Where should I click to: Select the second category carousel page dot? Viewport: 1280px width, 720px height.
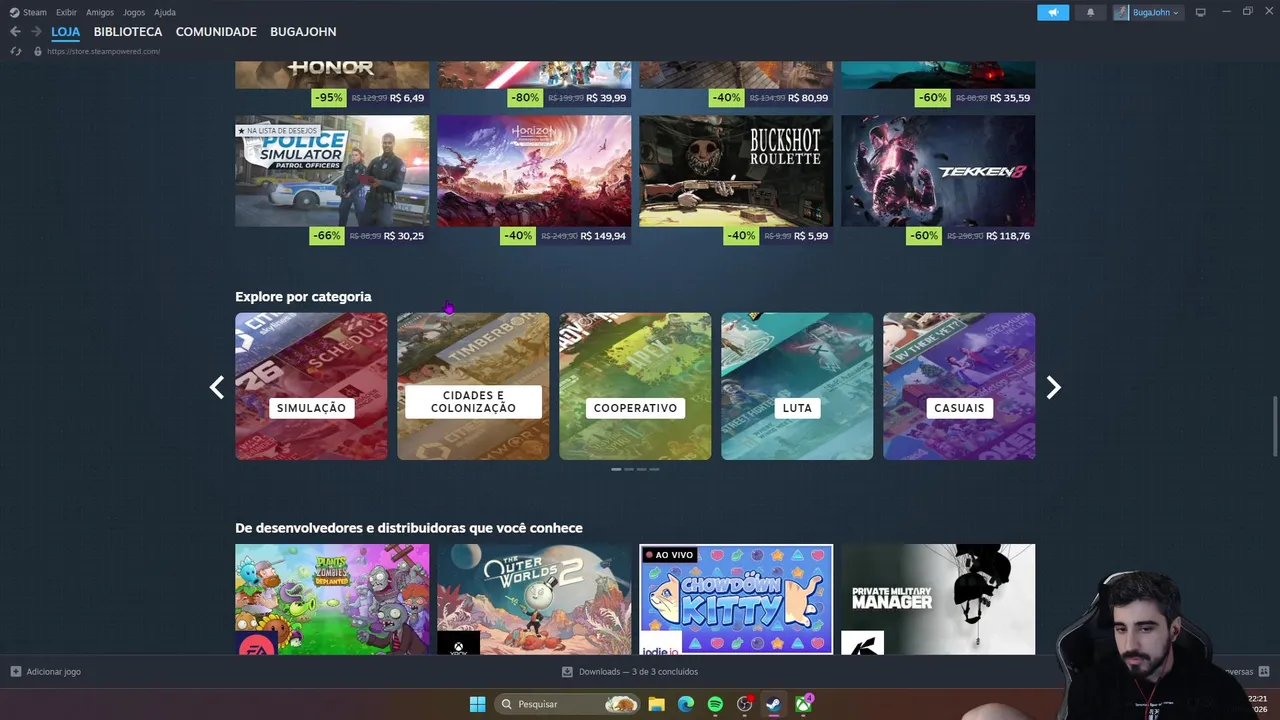pyautogui.click(x=629, y=469)
